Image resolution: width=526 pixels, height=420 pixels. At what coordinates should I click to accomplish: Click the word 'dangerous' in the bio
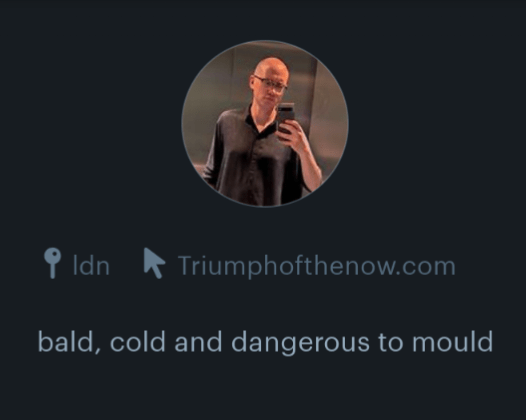pyautogui.click(x=301, y=343)
